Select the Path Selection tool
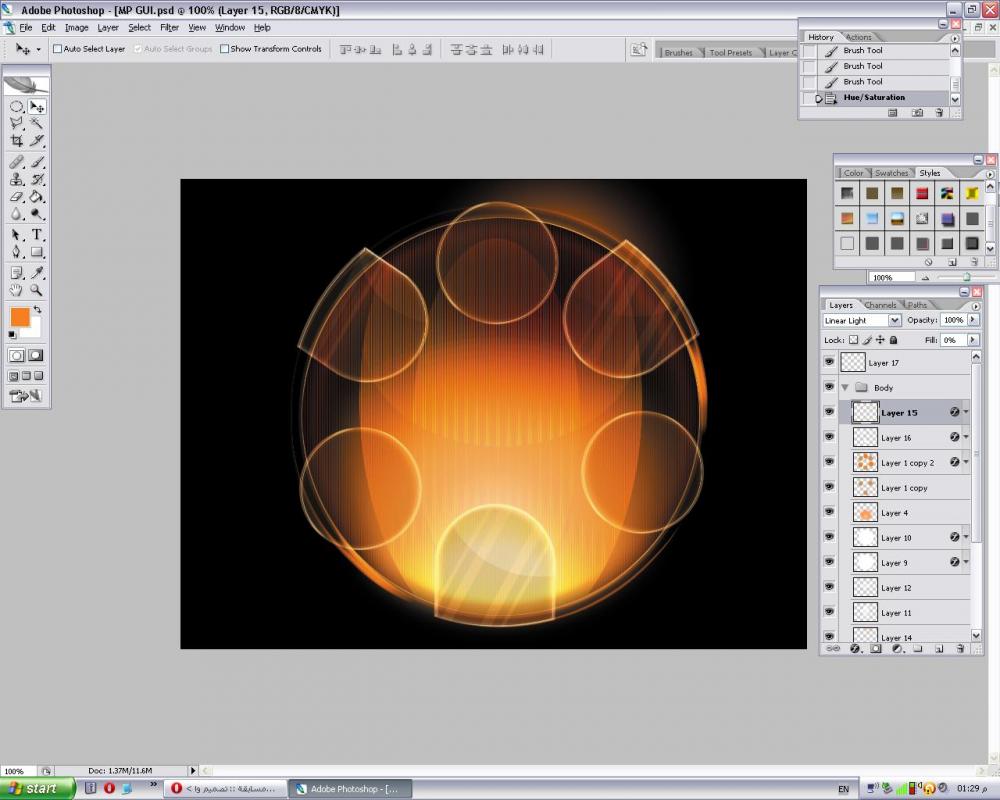Viewport: 1000px width, 800px height. [17, 235]
